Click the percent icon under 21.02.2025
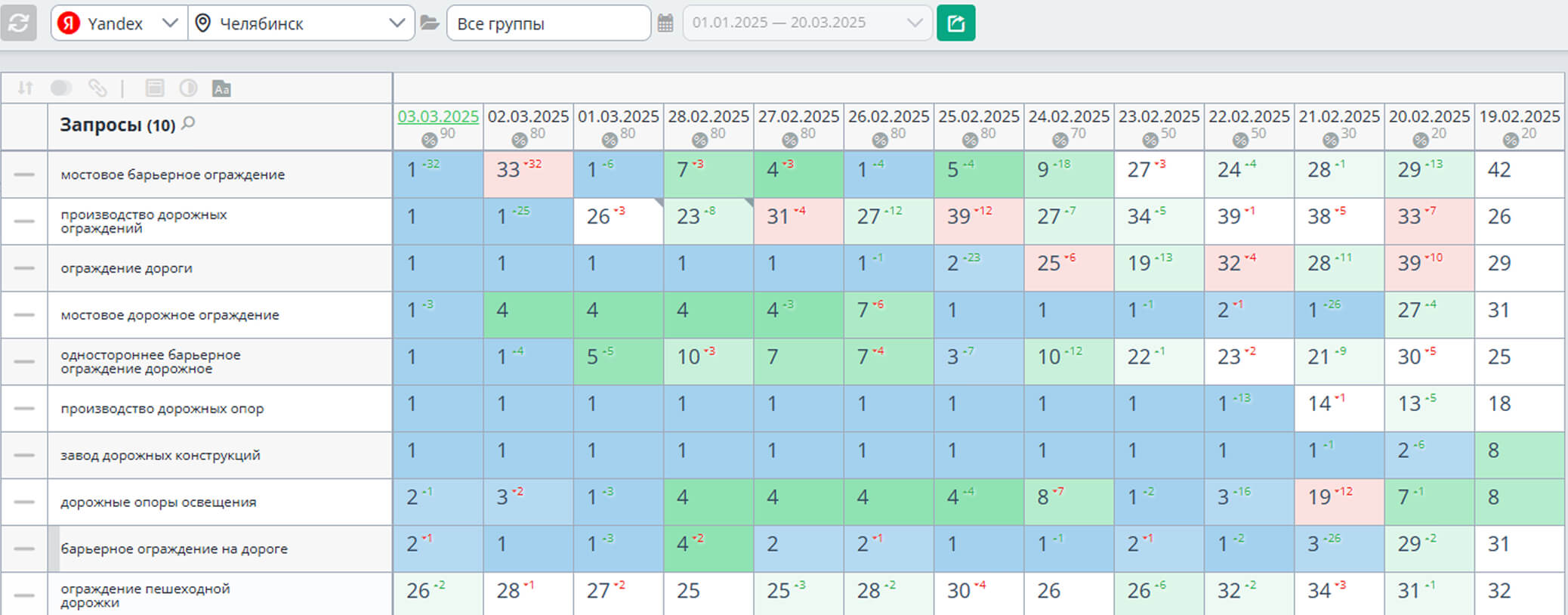The width and height of the screenshot is (1568, 615). 1330,140
